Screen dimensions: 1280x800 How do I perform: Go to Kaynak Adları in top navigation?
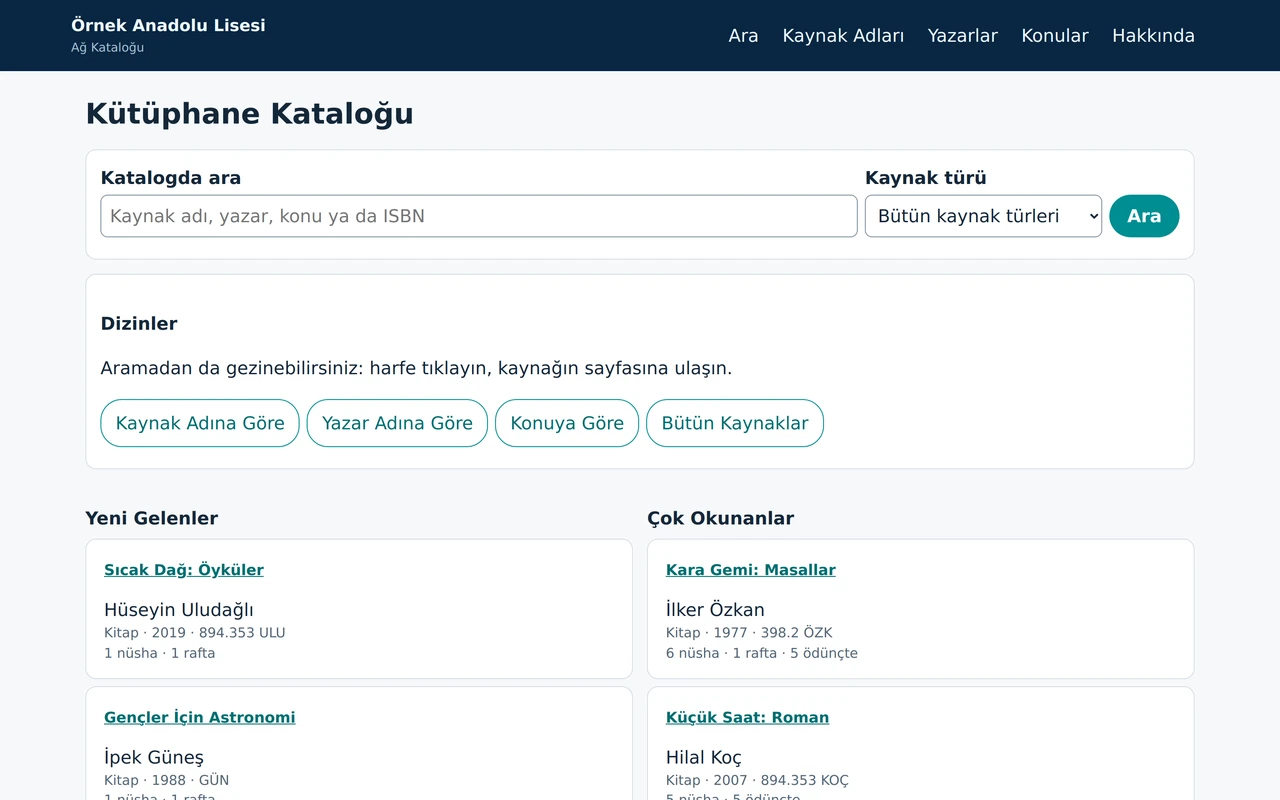coord(843,36)
